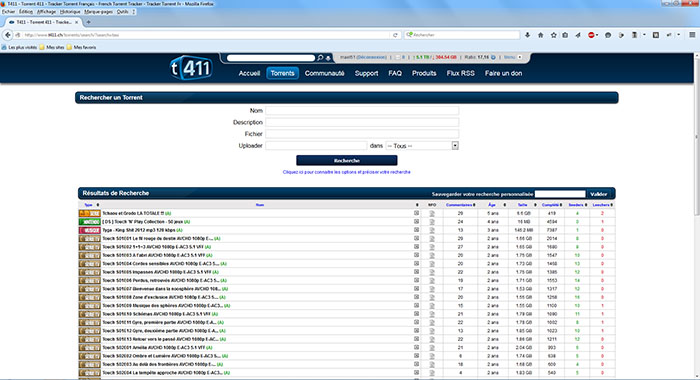This screenshot has height=380, width=700.
Task: Click the Firefox URL address bar
Action: tap(205, 35)
